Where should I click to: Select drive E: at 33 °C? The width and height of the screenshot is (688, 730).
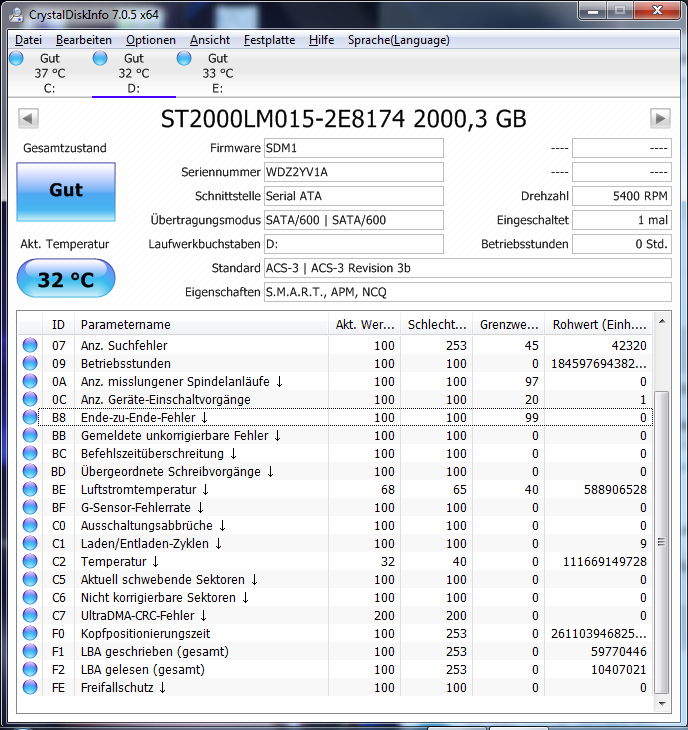coord(217,73)
